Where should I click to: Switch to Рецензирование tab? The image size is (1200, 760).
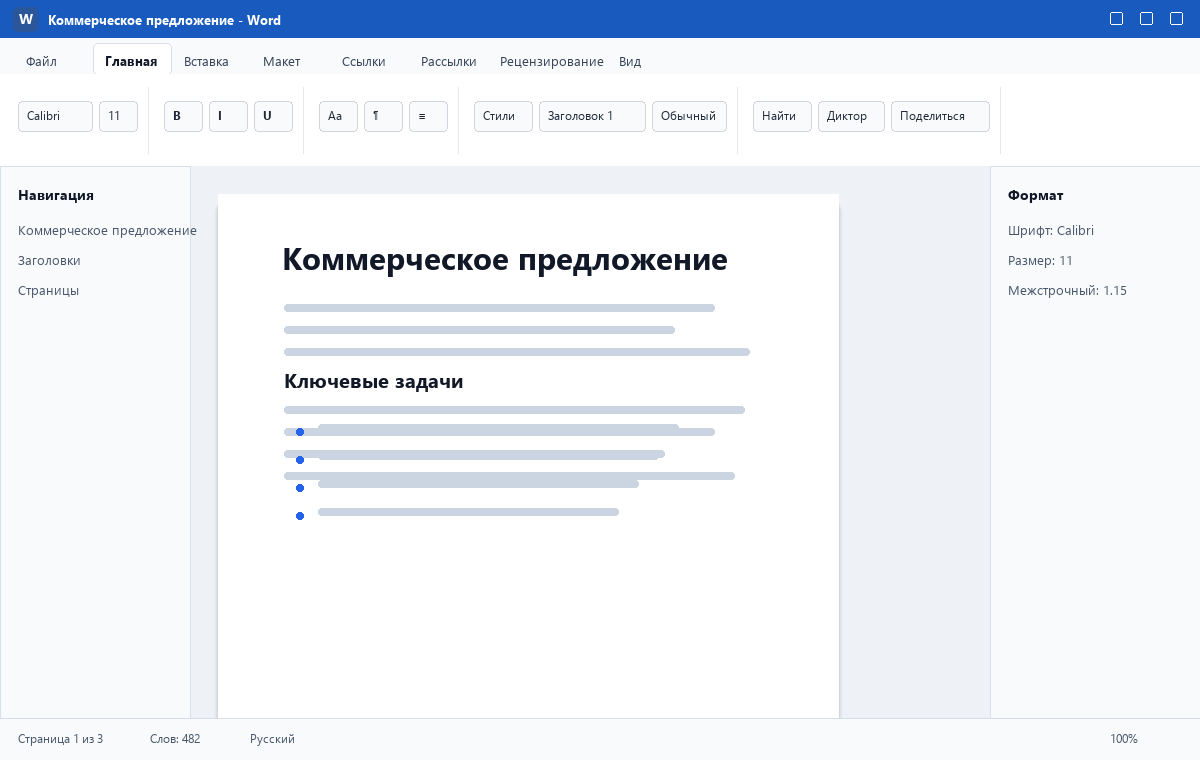[552, 61]
